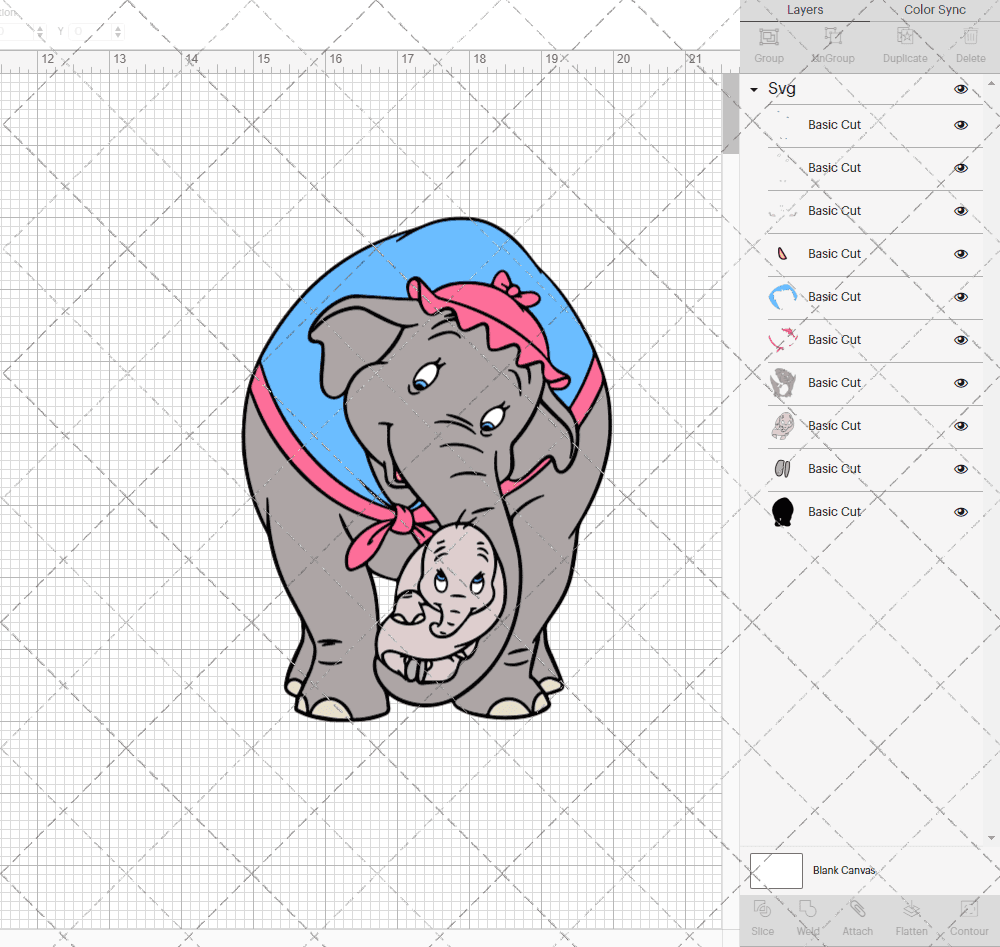
Task: Click the Y position stepper arrows
Action: [118, 31]
